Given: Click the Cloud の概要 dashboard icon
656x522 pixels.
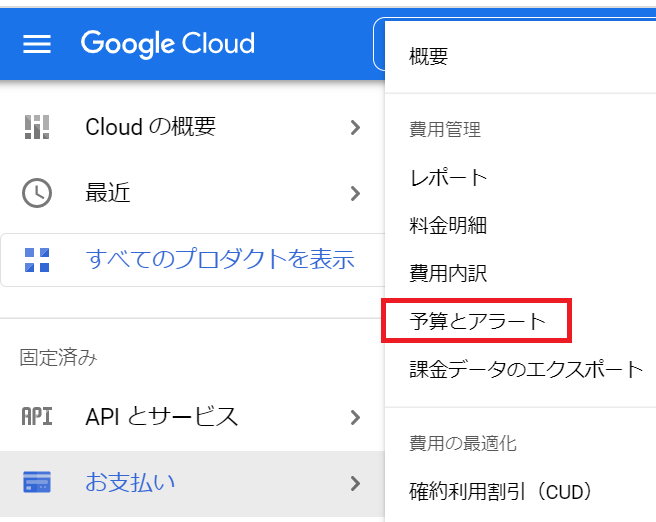Looking at the screenshot, I should 37,127.
